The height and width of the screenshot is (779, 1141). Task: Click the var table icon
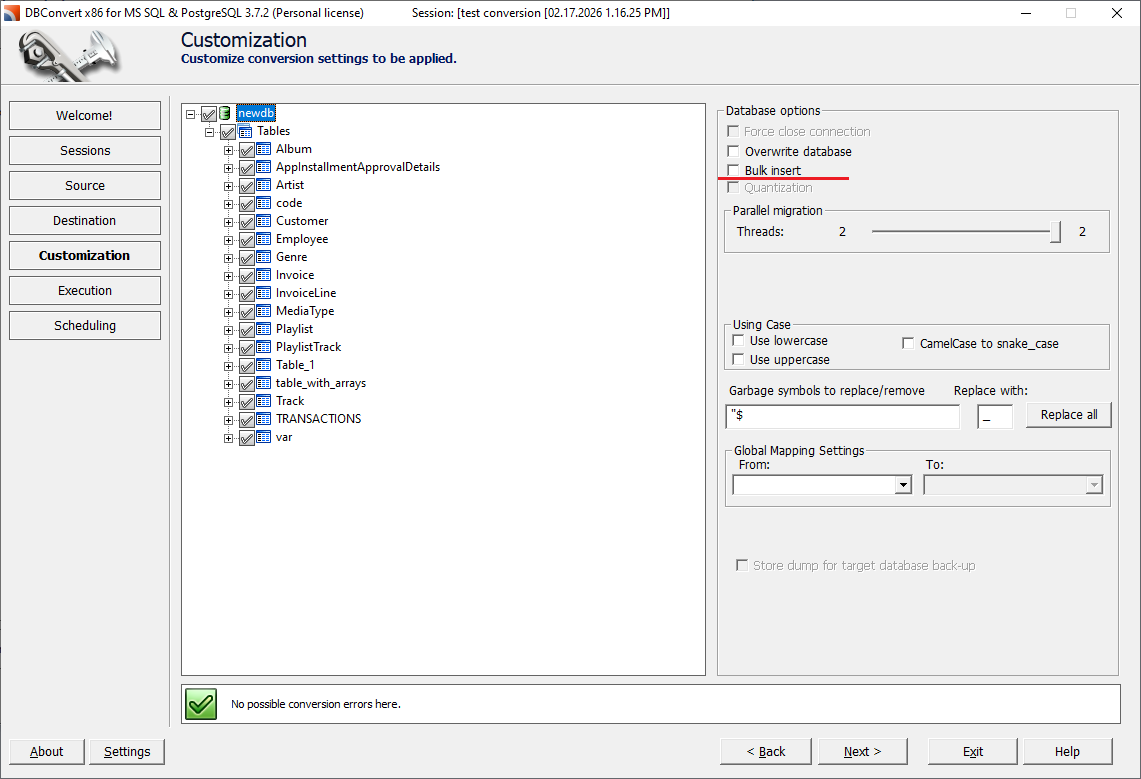click(263, 437)
